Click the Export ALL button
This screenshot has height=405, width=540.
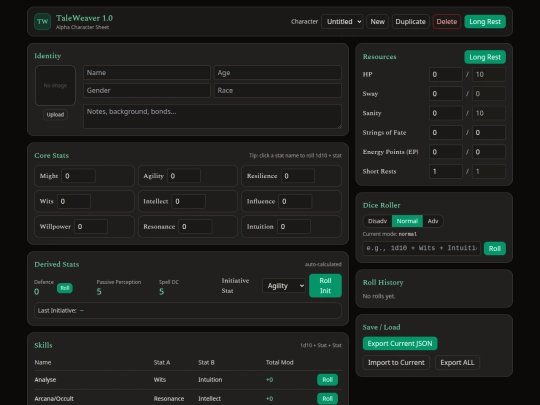[x=457, y=362]
